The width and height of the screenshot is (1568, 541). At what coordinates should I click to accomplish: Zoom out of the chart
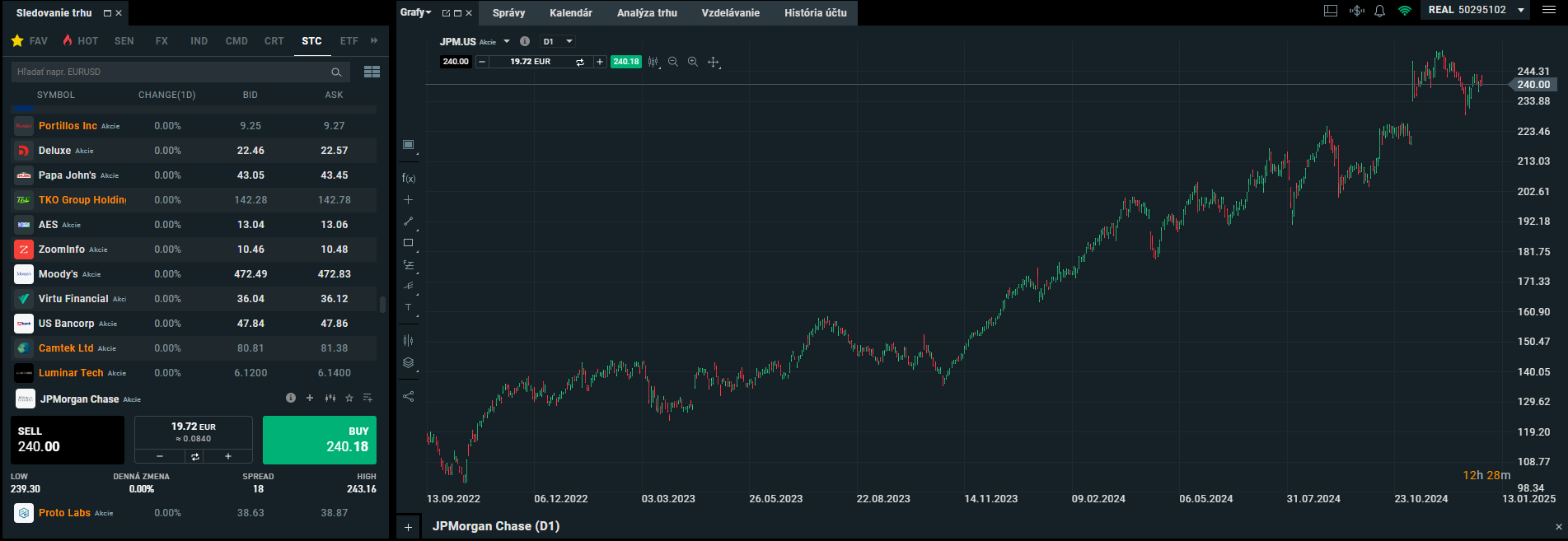pyautogui.click(x=673, y=62)
